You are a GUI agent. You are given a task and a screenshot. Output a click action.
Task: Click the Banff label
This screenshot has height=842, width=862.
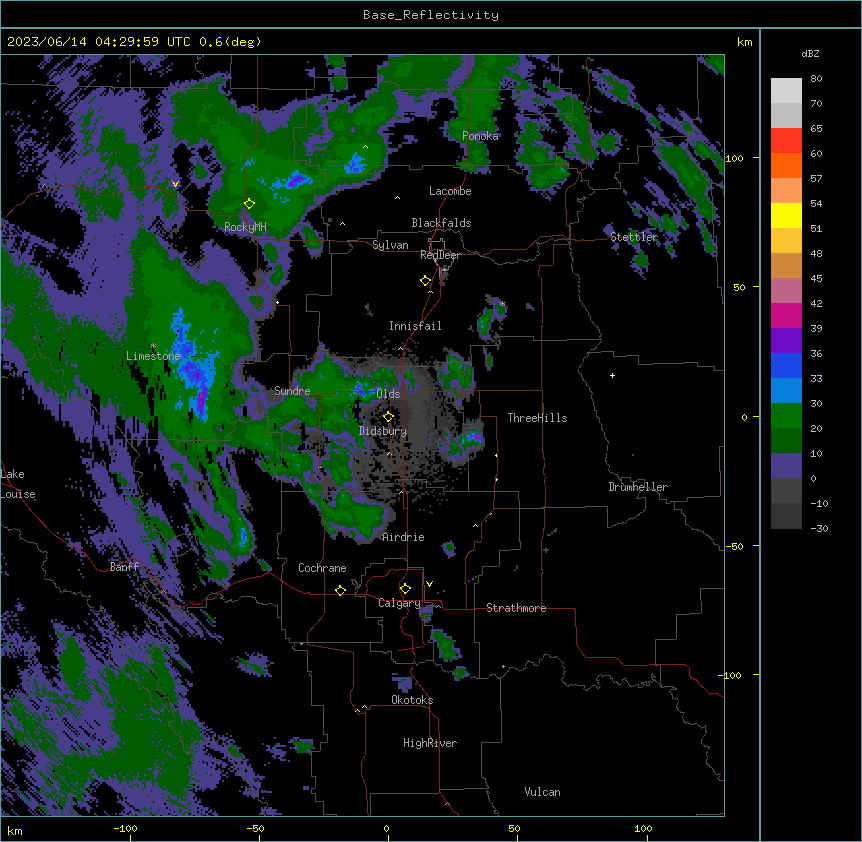(124, 567)
